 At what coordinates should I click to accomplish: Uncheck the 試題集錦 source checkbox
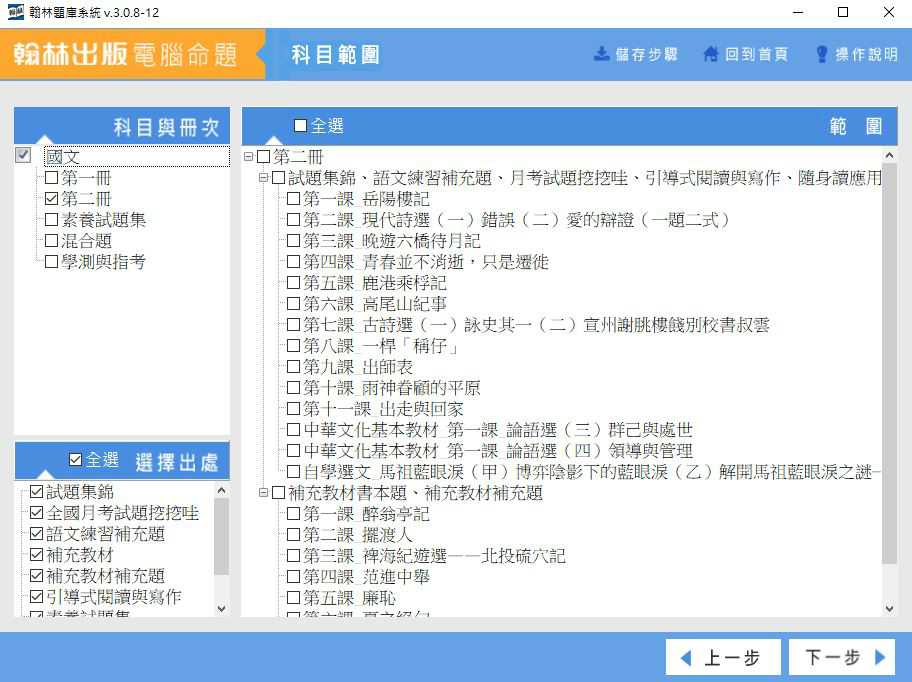click(36, 492)
